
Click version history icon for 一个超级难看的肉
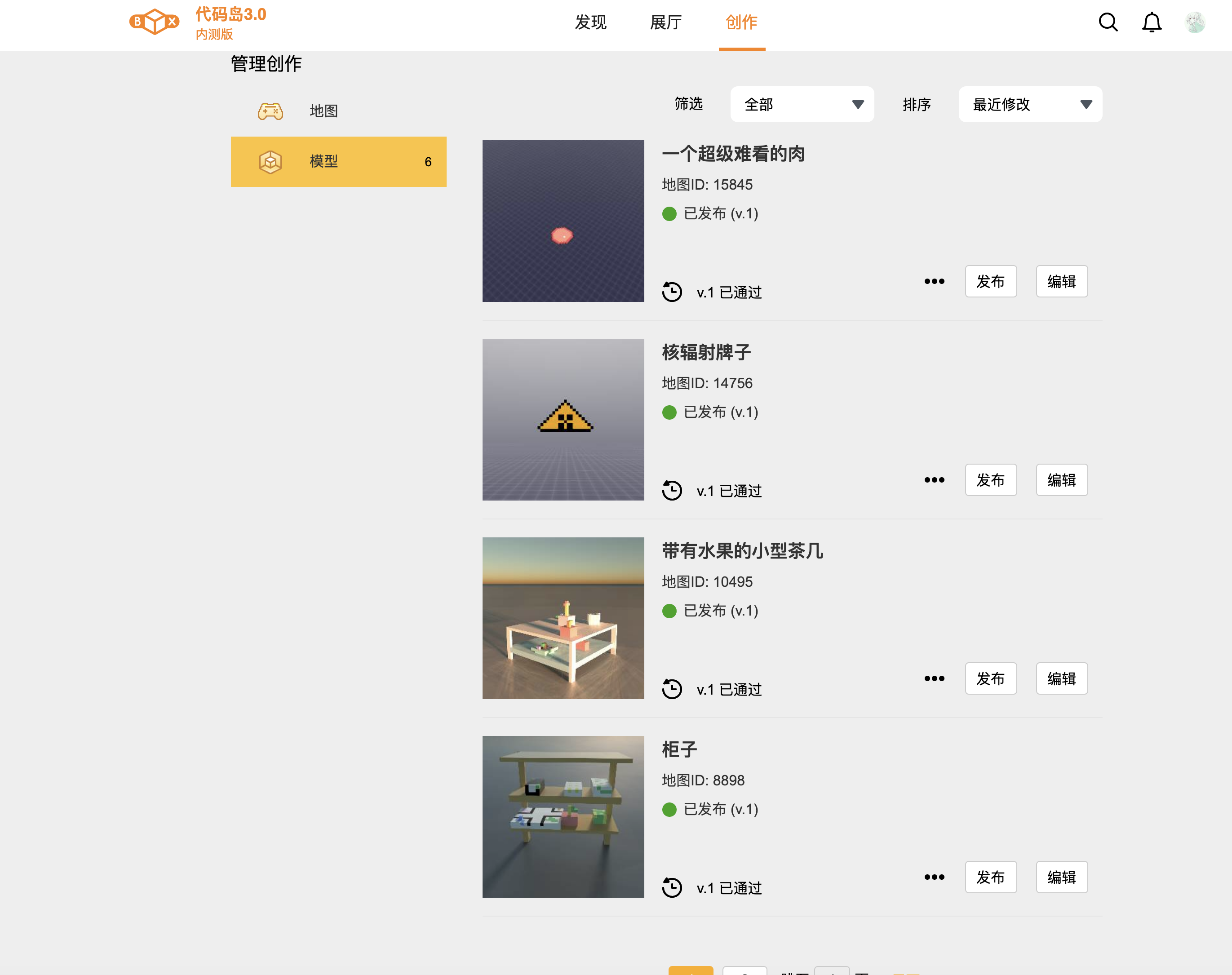(672, 292)
